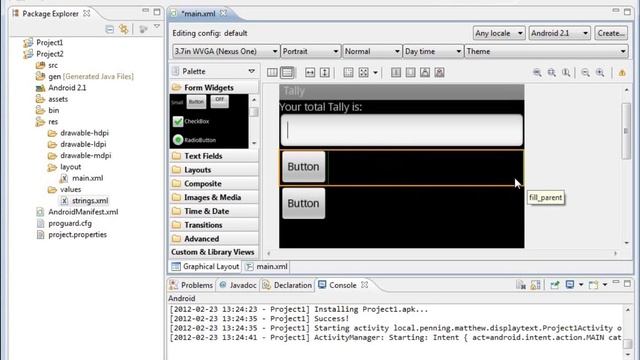640x360 pixels.
Task: Open the Android 2.1 target dropdown
Action: point(559,33)
